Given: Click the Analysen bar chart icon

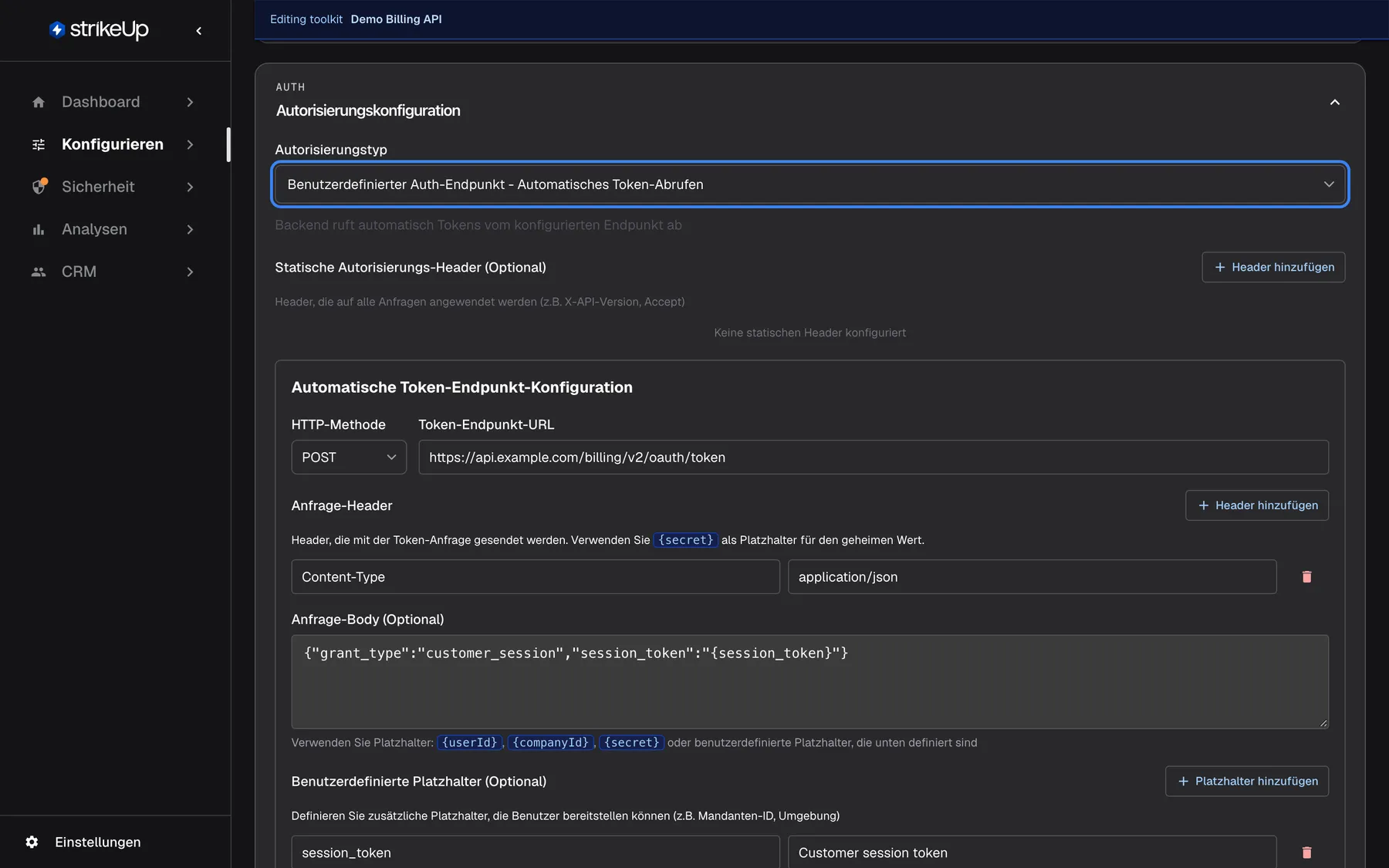Looking at the screenshot, I should point(39,229).
